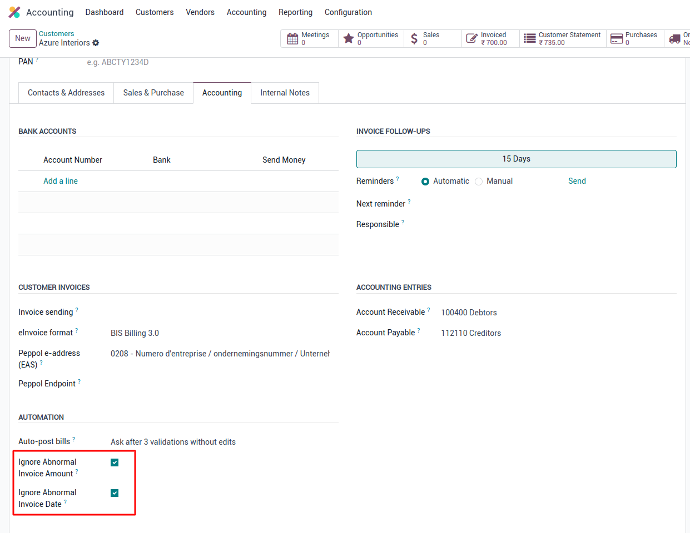The image size is (690, 533).
Task: Click the Peppol Endpoint input field
Action: (220, 384)
